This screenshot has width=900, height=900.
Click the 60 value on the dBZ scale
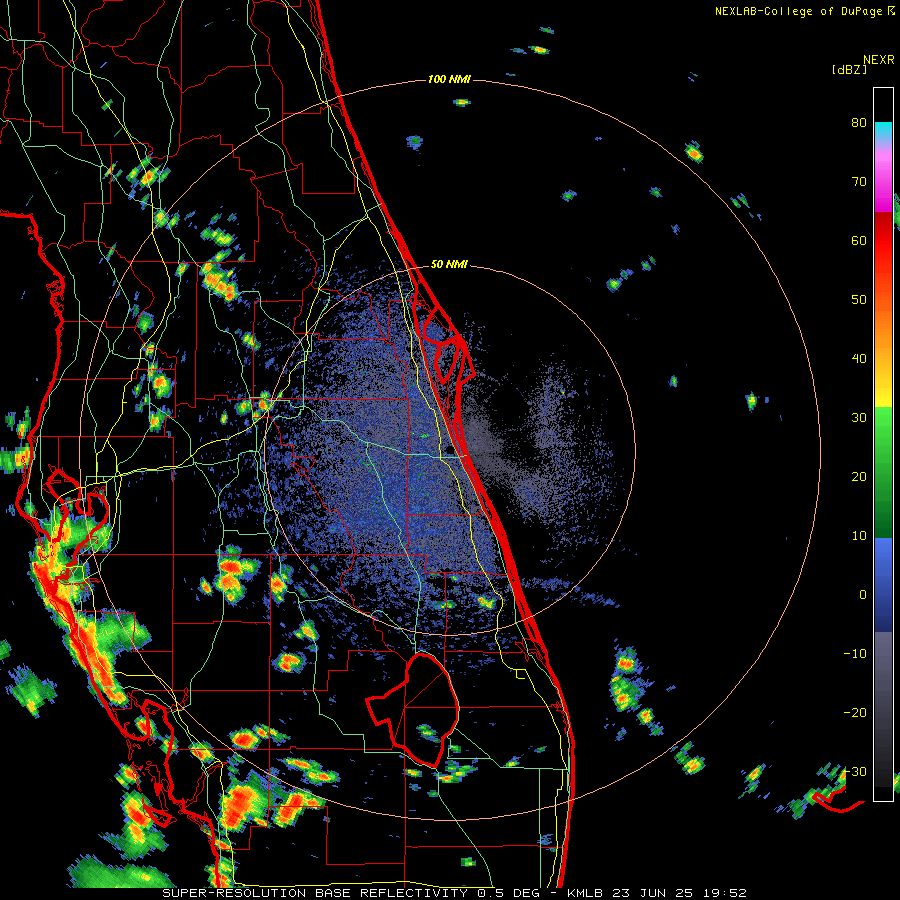(x=859, y=240)
